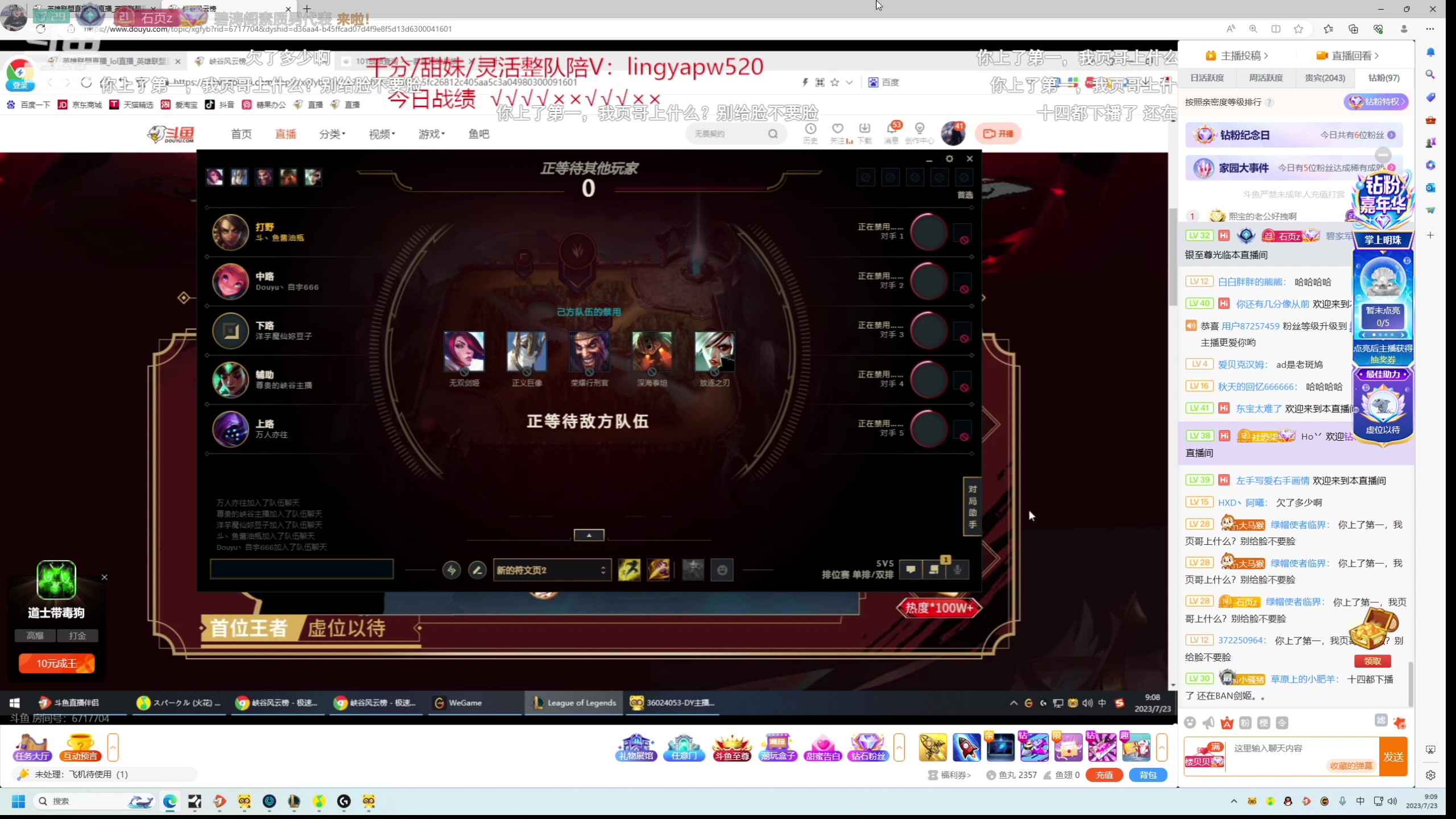Screen dimensions: 1456x819
Task: Open the League notes icon with badge 1
Action: [x=934, y=569]
